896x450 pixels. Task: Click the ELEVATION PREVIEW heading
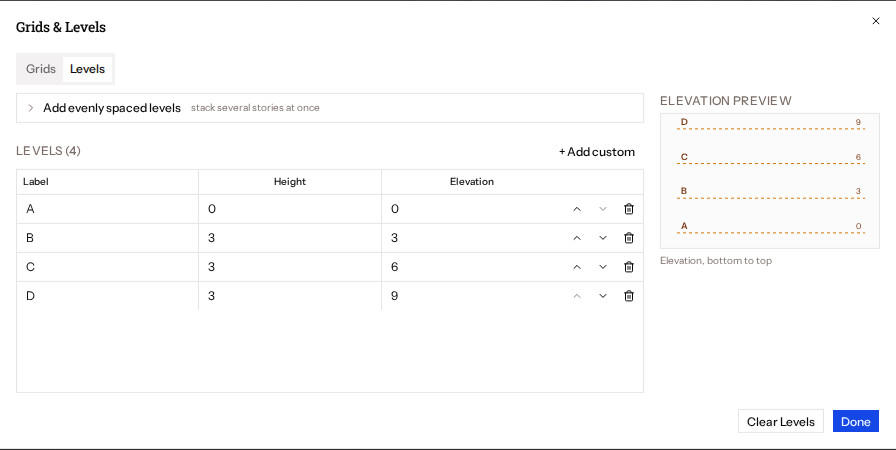point(726,101)
